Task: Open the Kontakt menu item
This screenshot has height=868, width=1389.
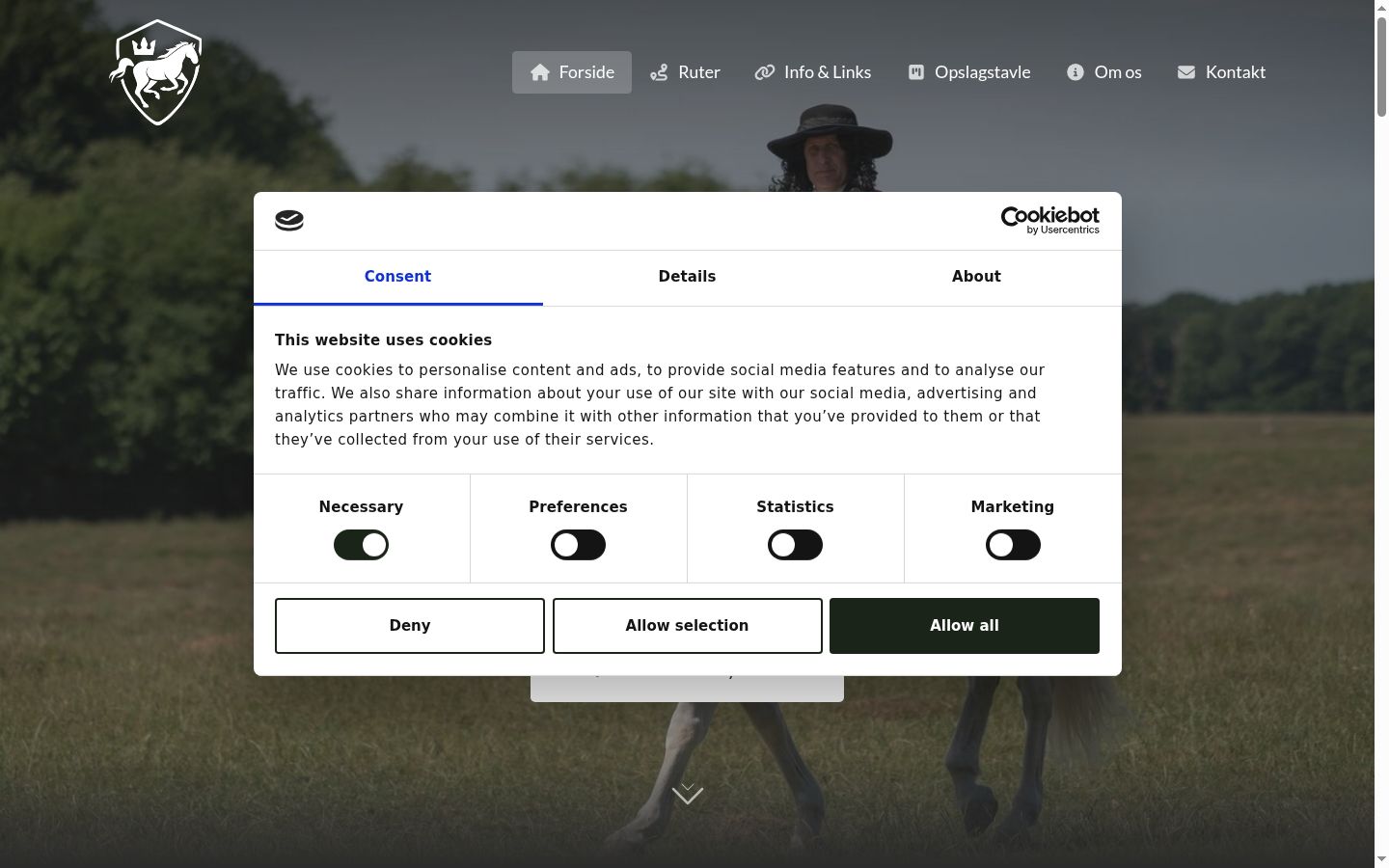Action: click(x=1221, y=72)
